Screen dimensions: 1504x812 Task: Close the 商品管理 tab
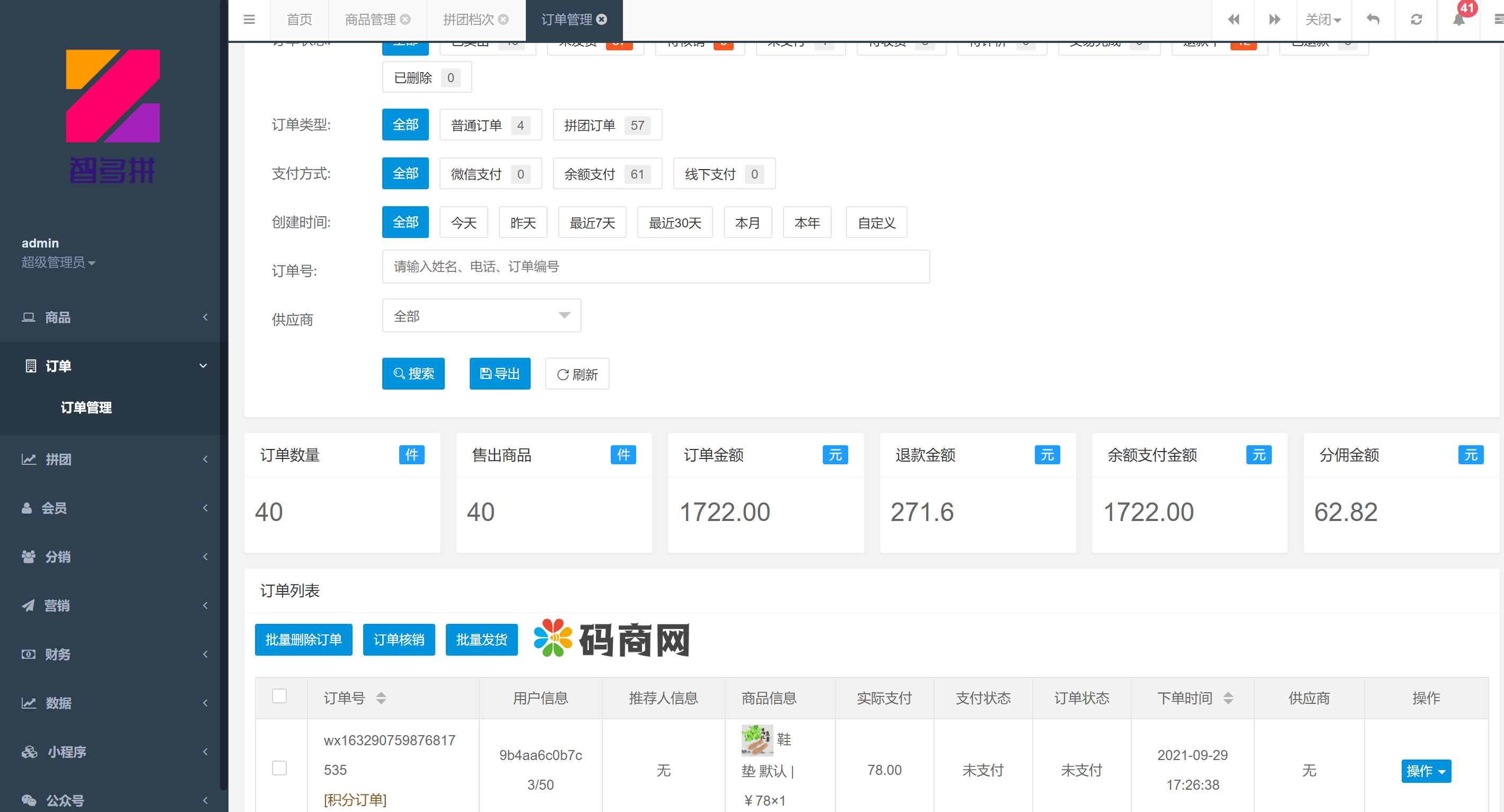point(405,19)
